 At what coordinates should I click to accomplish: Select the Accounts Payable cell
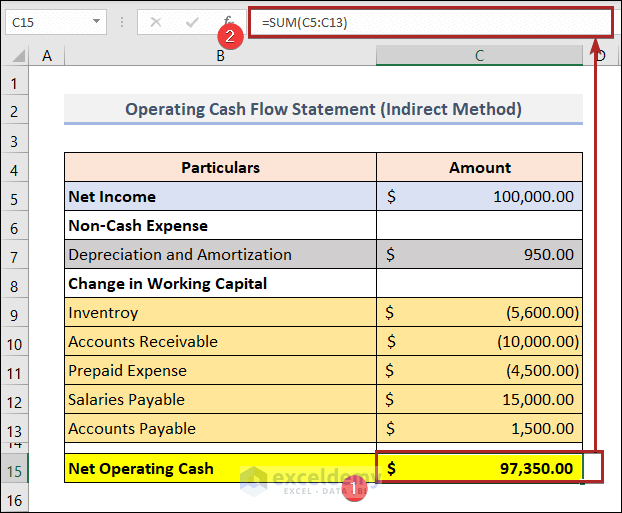[220, 428]
